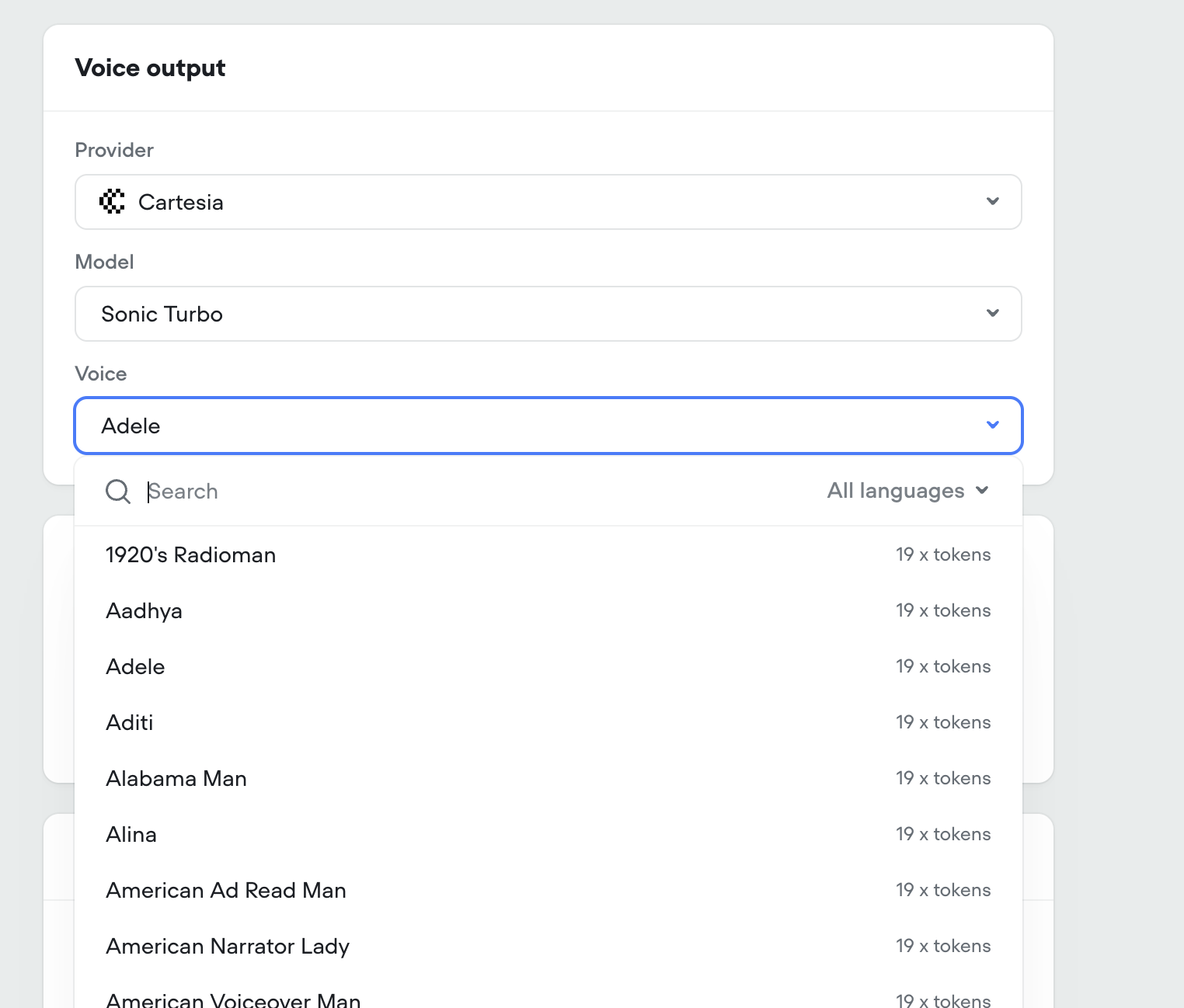The width and height of the screenshot is (1184, 1008).
Task: Expand the Provider dropdown chevron
Action: click(992, 202)
